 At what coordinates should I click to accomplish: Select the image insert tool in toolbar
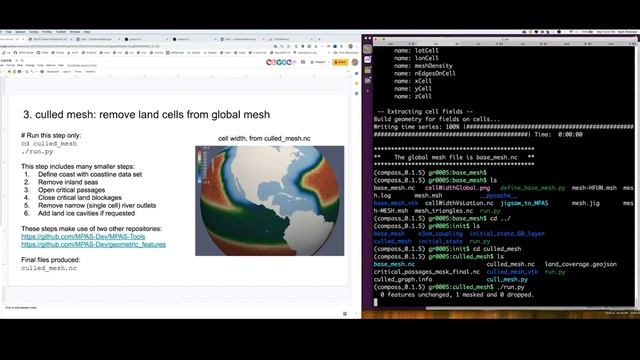(x=20, y=71)
